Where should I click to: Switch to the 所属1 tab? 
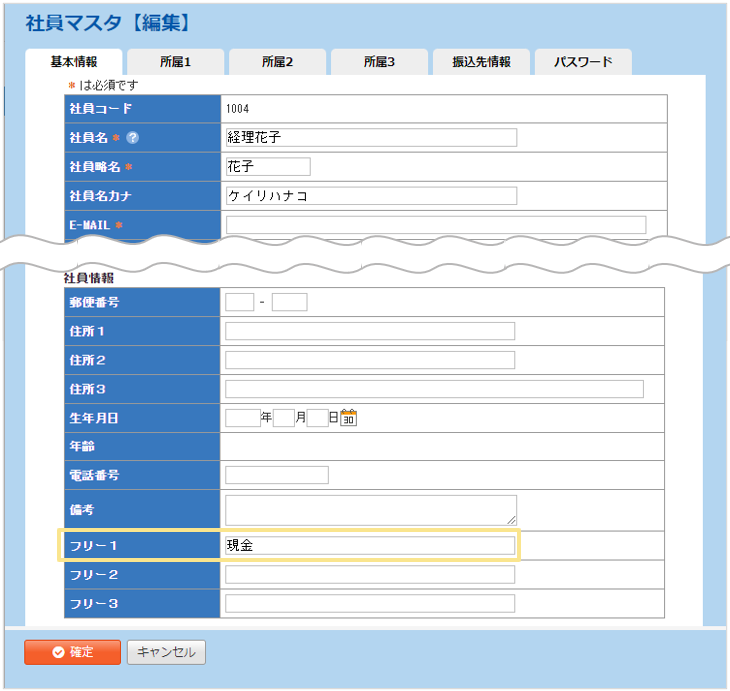click(175, 62)
